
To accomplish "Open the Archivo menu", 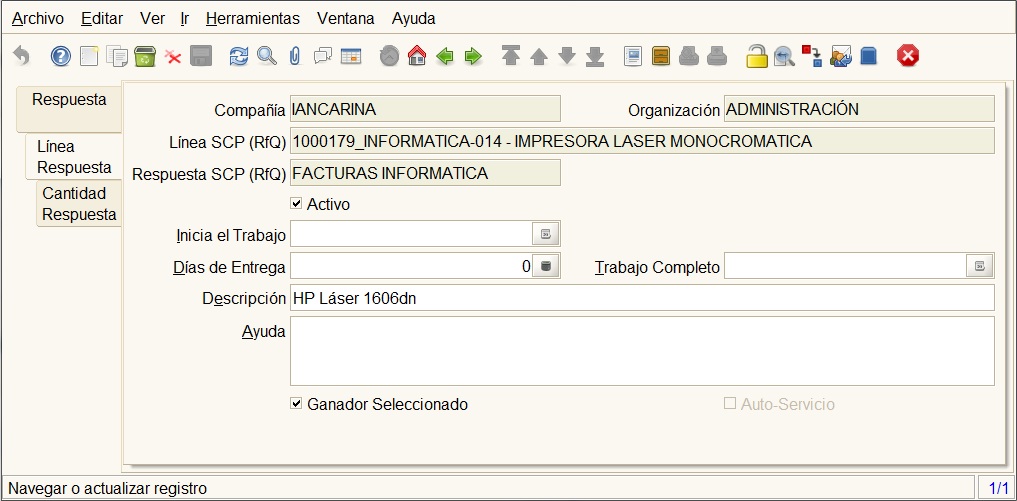I will (38, 19).
